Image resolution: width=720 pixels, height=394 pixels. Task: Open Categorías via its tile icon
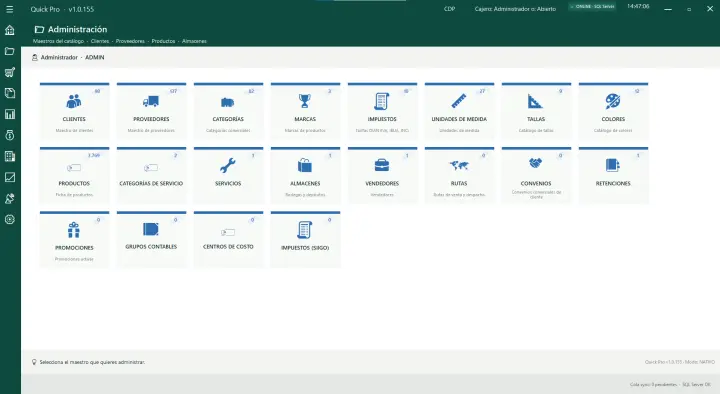tap(228, 102)
